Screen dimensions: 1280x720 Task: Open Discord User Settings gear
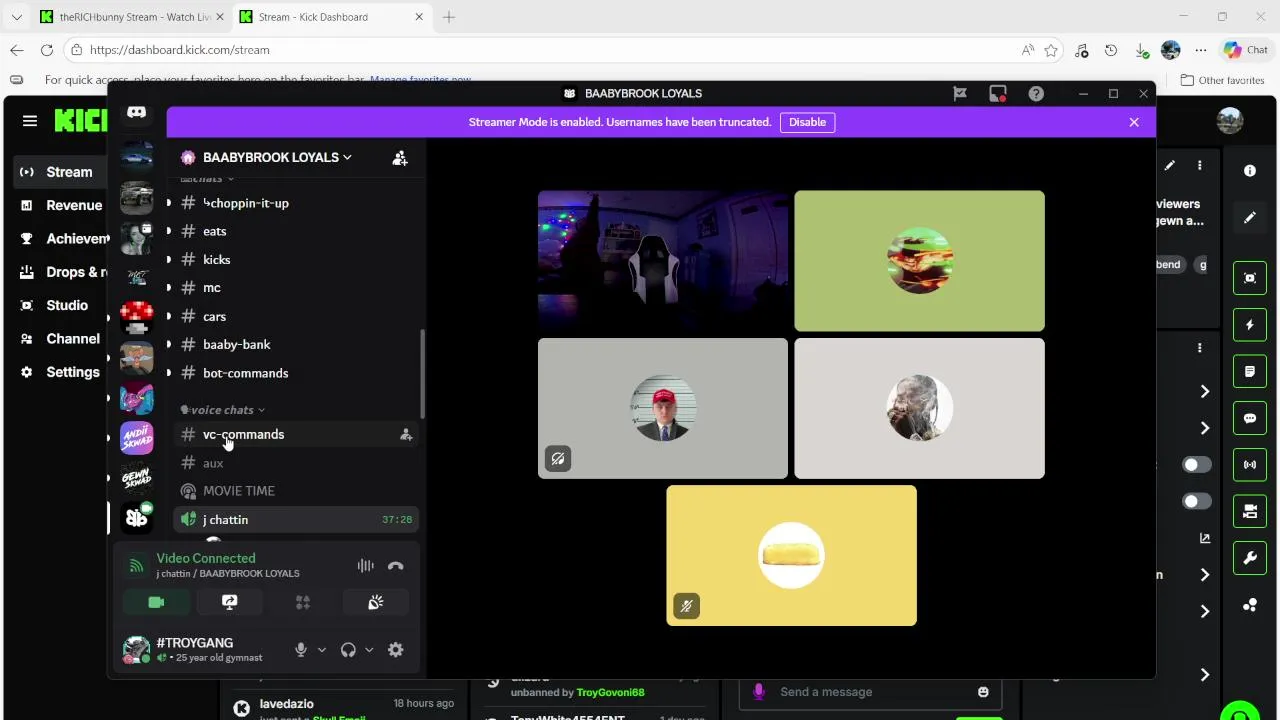click(396, 650)
